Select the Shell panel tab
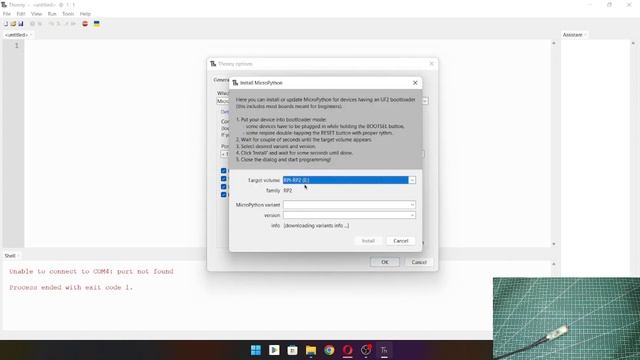This screenshot has height=360, width=640. click(10, 256)
